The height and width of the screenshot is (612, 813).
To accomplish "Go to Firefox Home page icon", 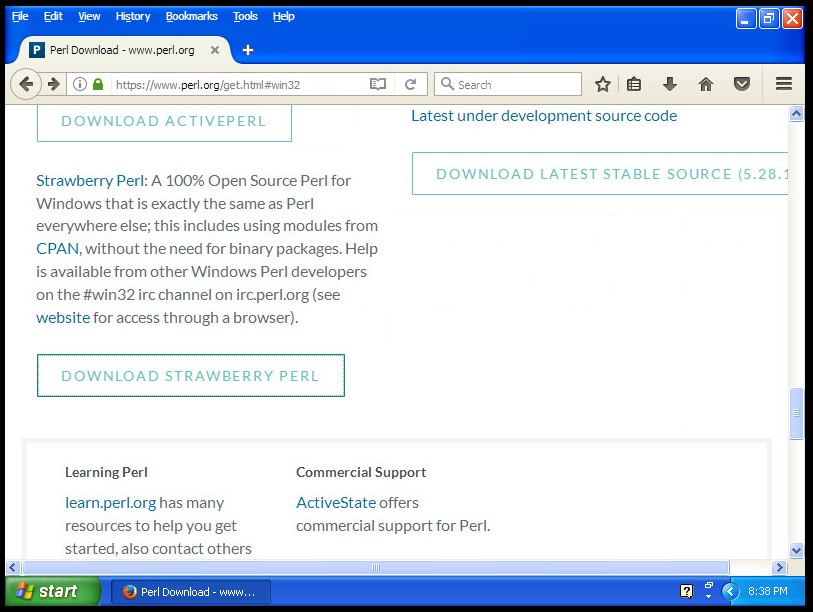I will [706, 85].
